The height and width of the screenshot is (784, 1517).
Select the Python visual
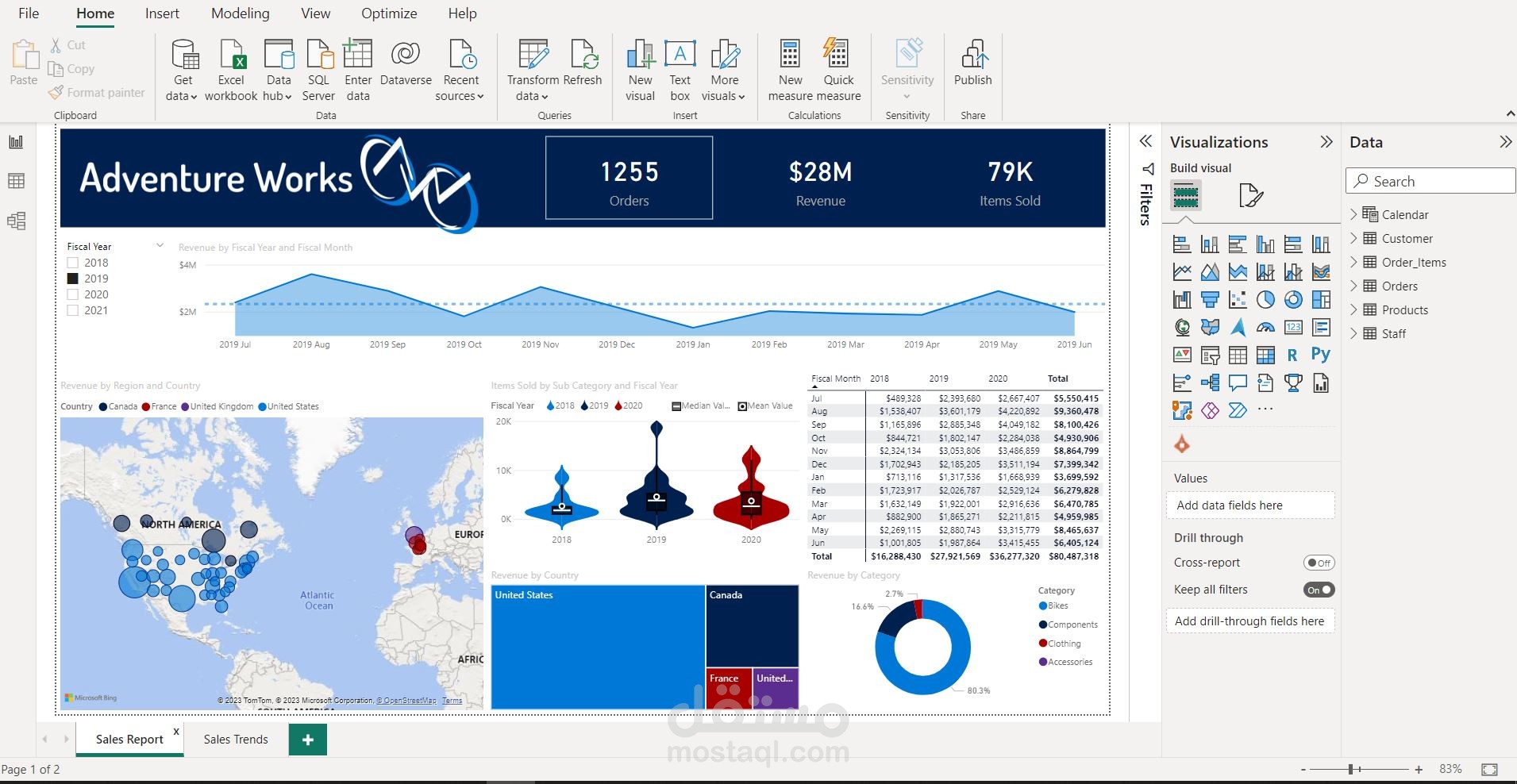[1321, 355]
